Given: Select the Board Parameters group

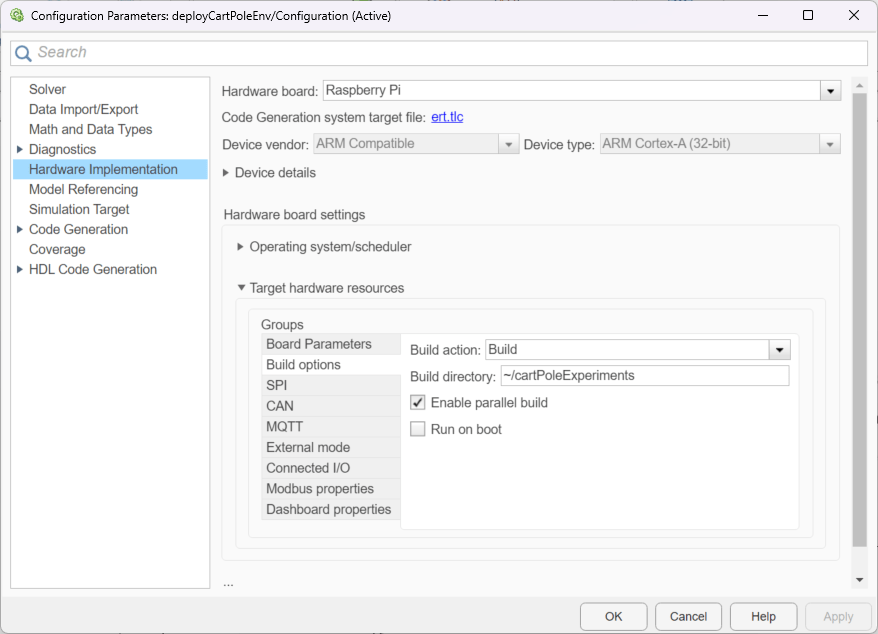Looking at the screenshot, I should coord(318,344).
